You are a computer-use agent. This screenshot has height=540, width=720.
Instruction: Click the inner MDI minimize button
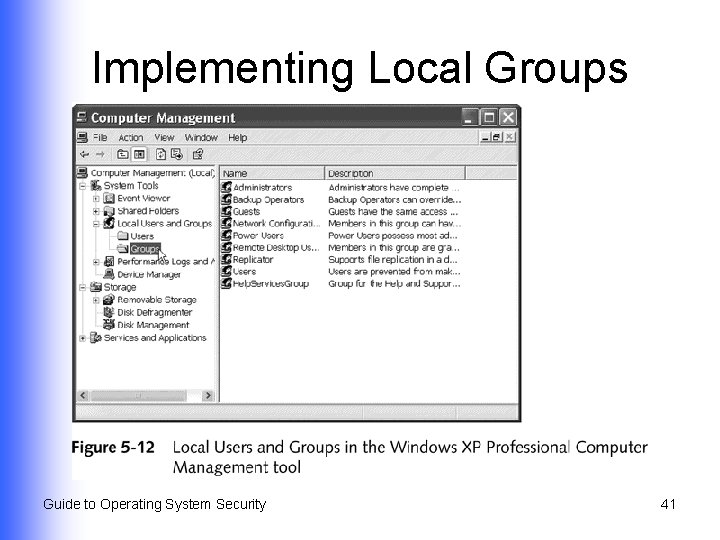click(x=485, y=137)
